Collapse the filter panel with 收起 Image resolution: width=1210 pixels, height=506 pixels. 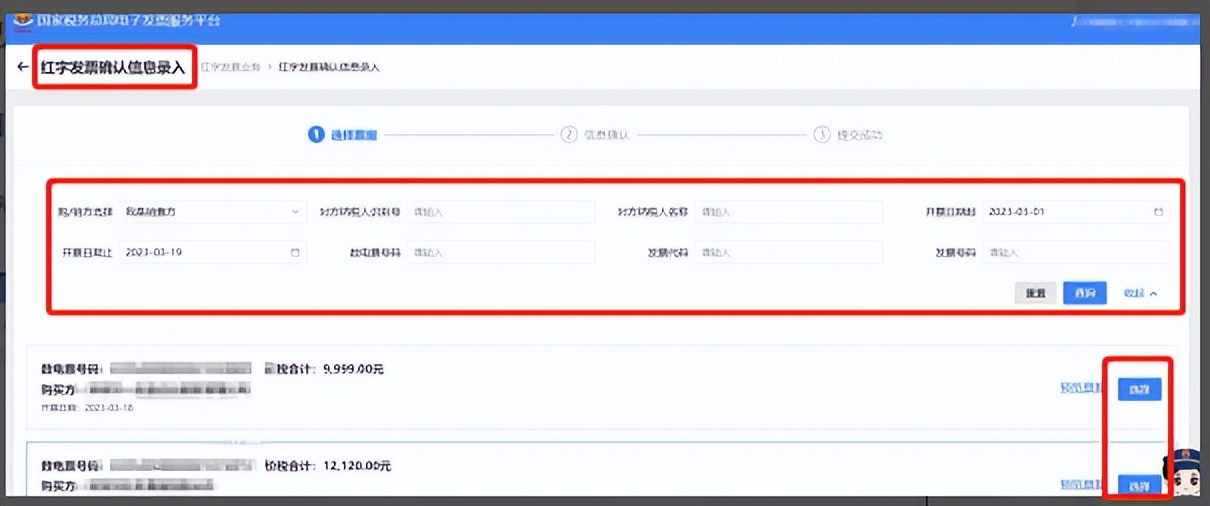tap(1140, 293)
